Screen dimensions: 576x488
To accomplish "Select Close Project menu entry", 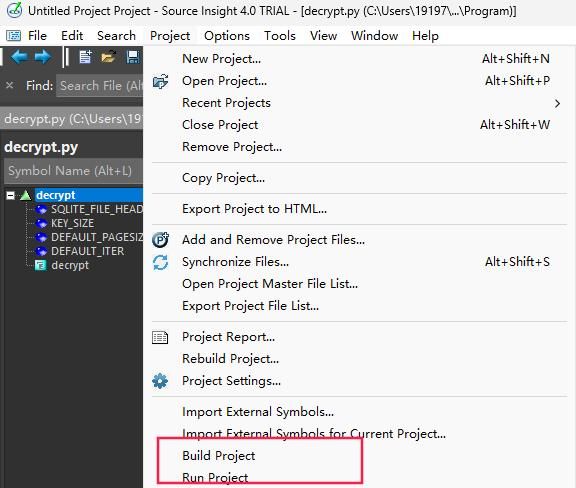I will pyautogui.click(x=359, y=125).
